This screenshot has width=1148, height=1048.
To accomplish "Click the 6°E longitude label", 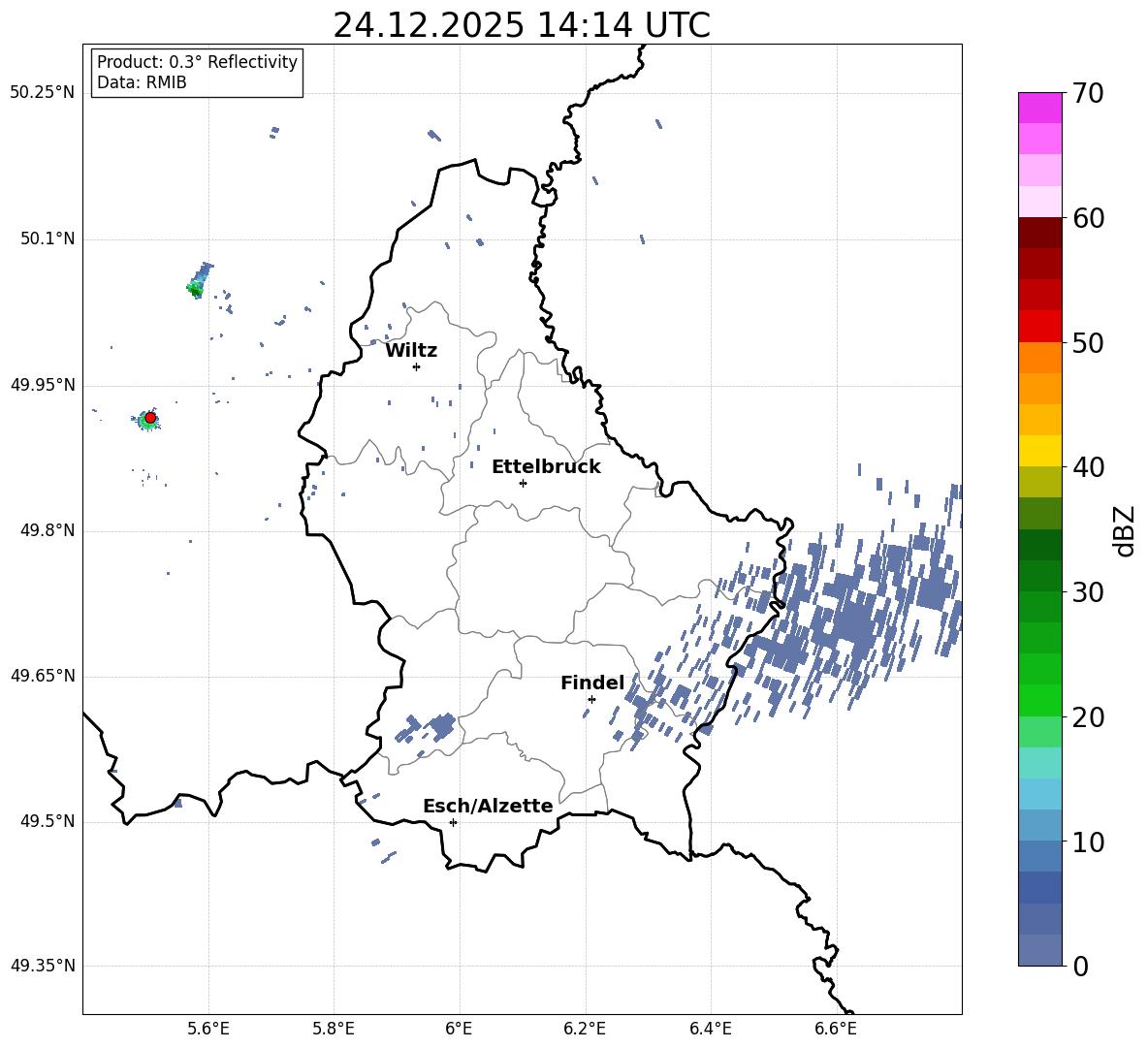I will [459, 1029].
